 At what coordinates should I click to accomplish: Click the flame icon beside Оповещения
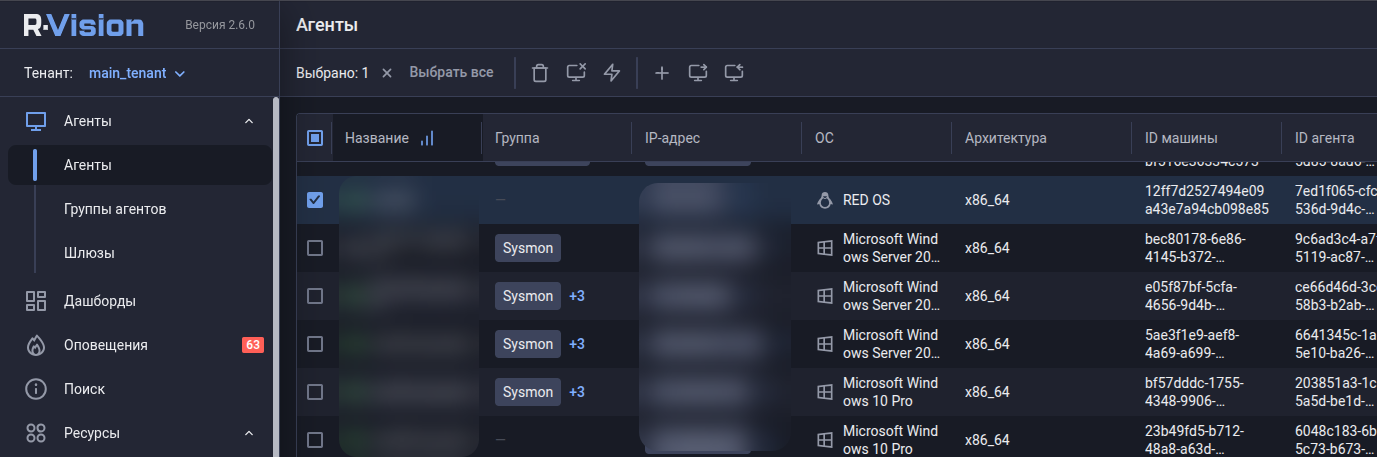coord(36,345)
